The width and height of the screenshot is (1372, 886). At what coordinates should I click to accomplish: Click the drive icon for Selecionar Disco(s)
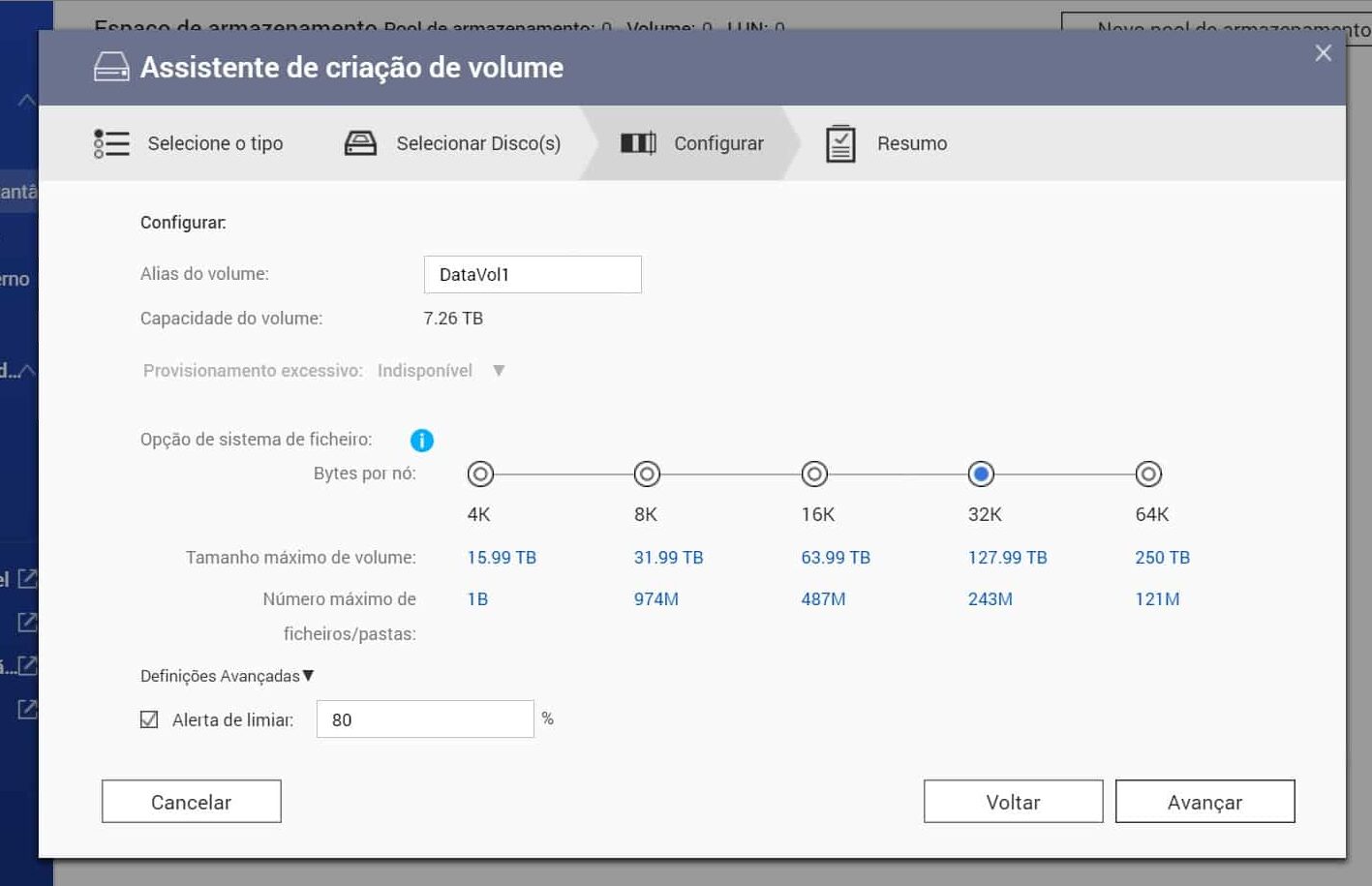360,143
